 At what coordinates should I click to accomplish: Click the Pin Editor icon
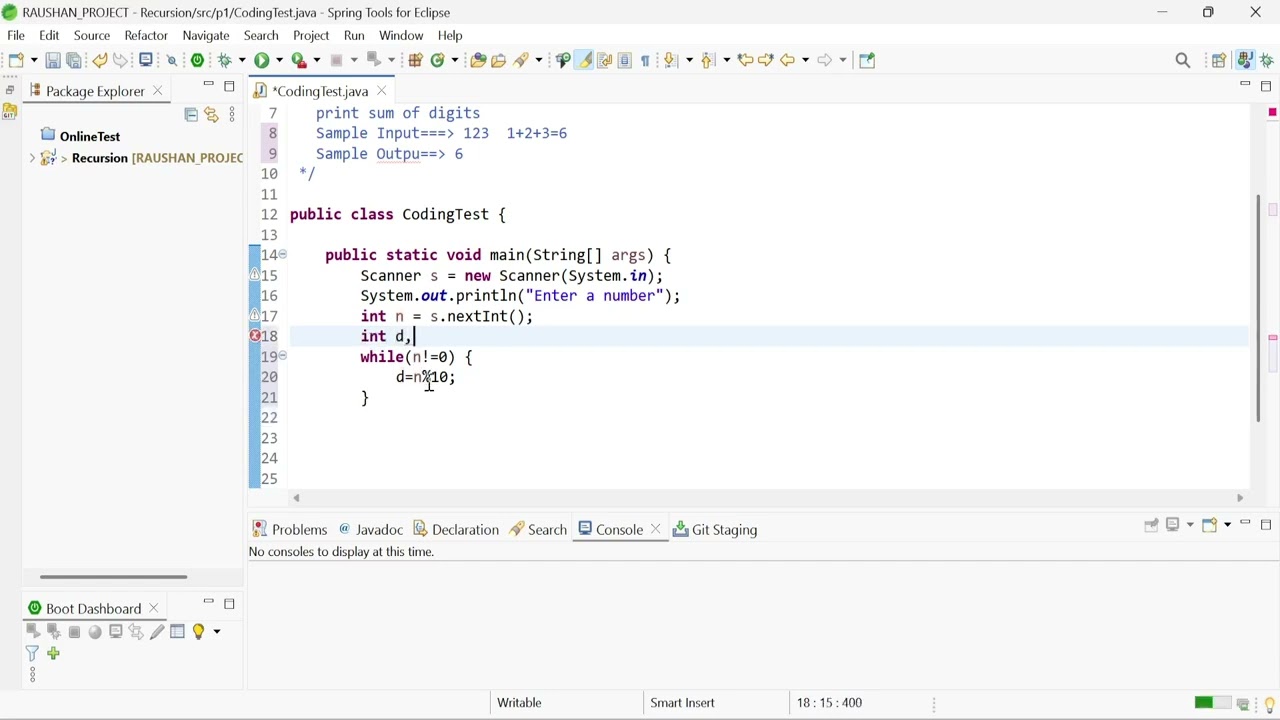coord(867,60)
